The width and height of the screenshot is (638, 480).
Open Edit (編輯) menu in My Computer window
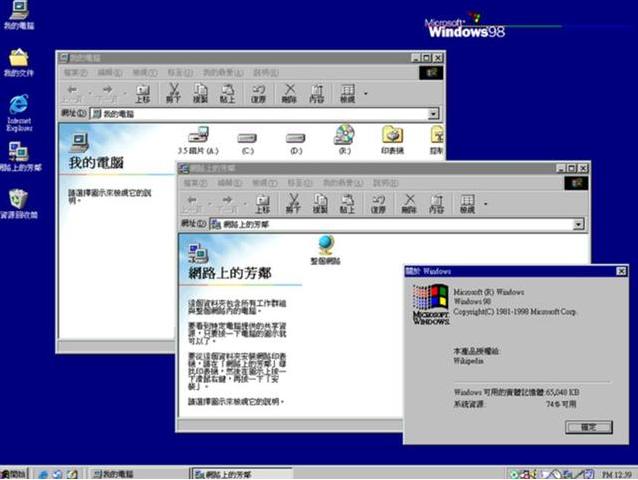click(110, 73)
